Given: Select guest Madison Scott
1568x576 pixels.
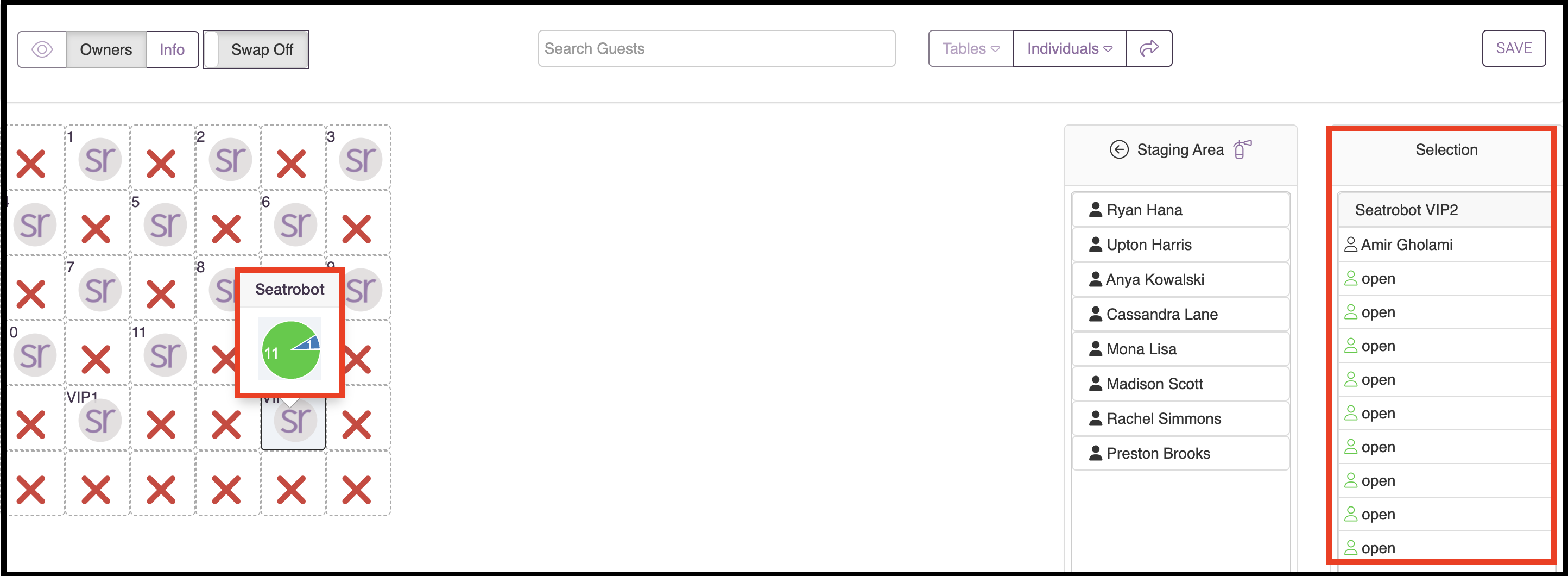Looking at the screenshot, I should (1180, 384).
